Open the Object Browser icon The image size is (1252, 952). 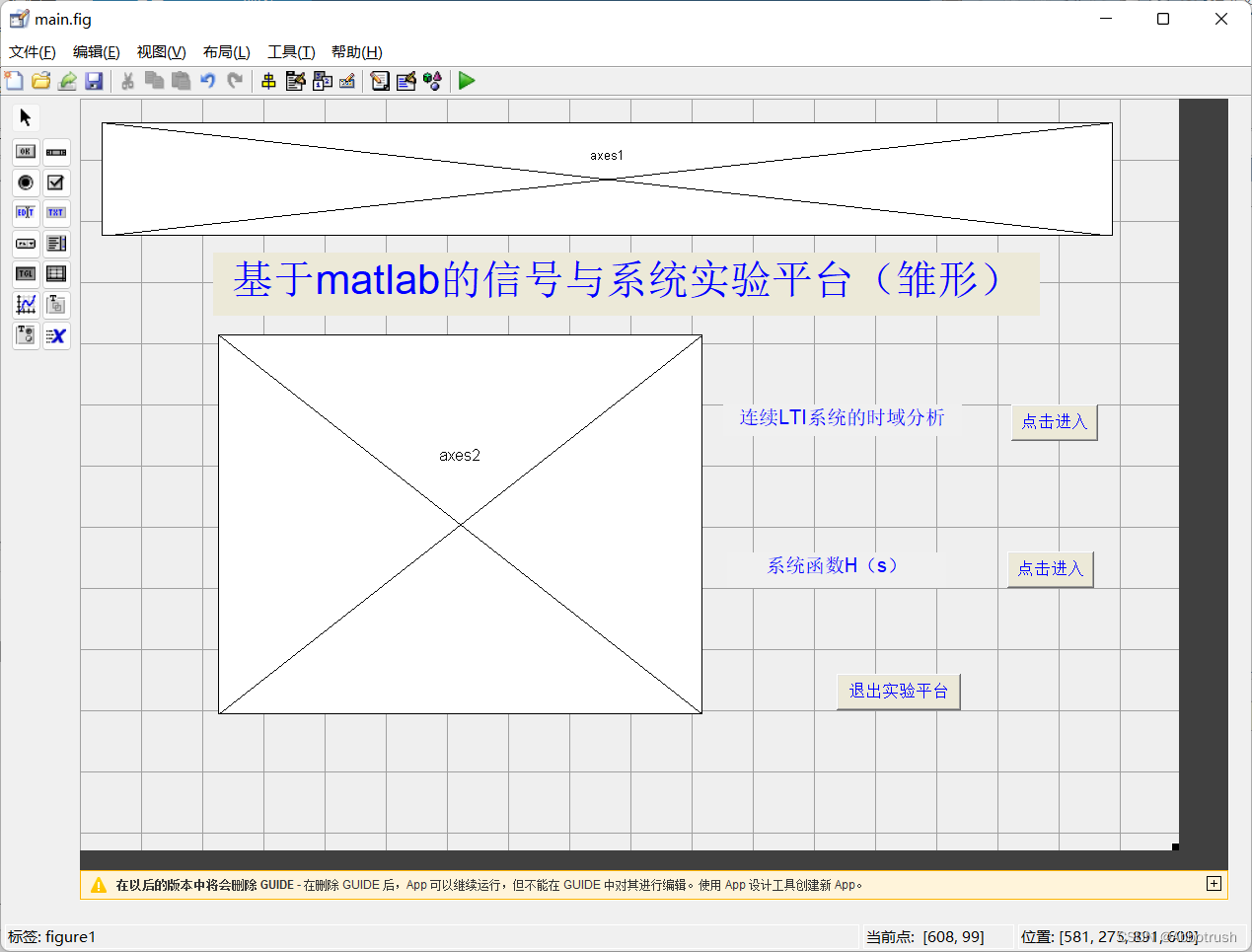coord(432,81)
